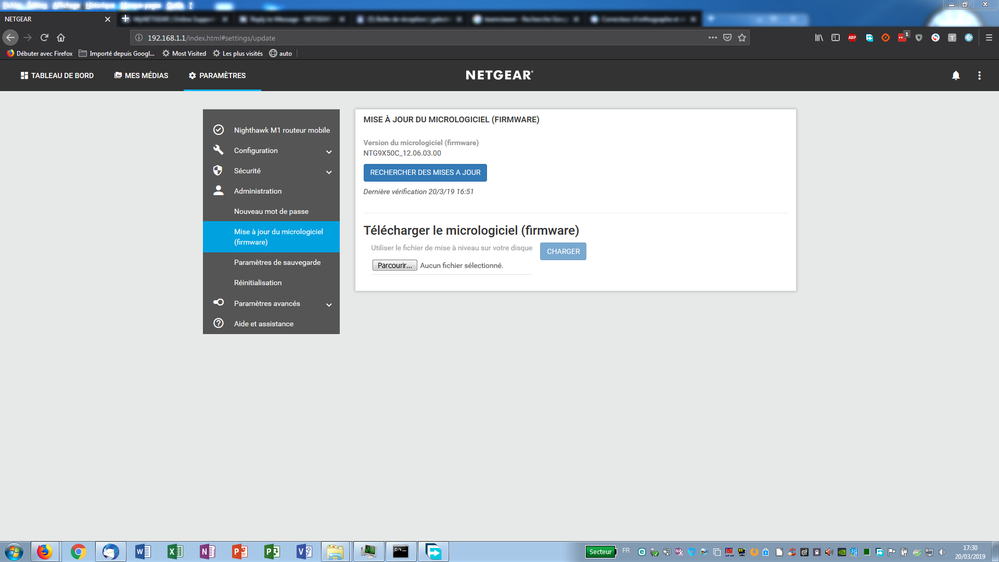This screenshot has height=562, width=999.
Task: Click the NETGEAR logo
Action: pos(499,75)
